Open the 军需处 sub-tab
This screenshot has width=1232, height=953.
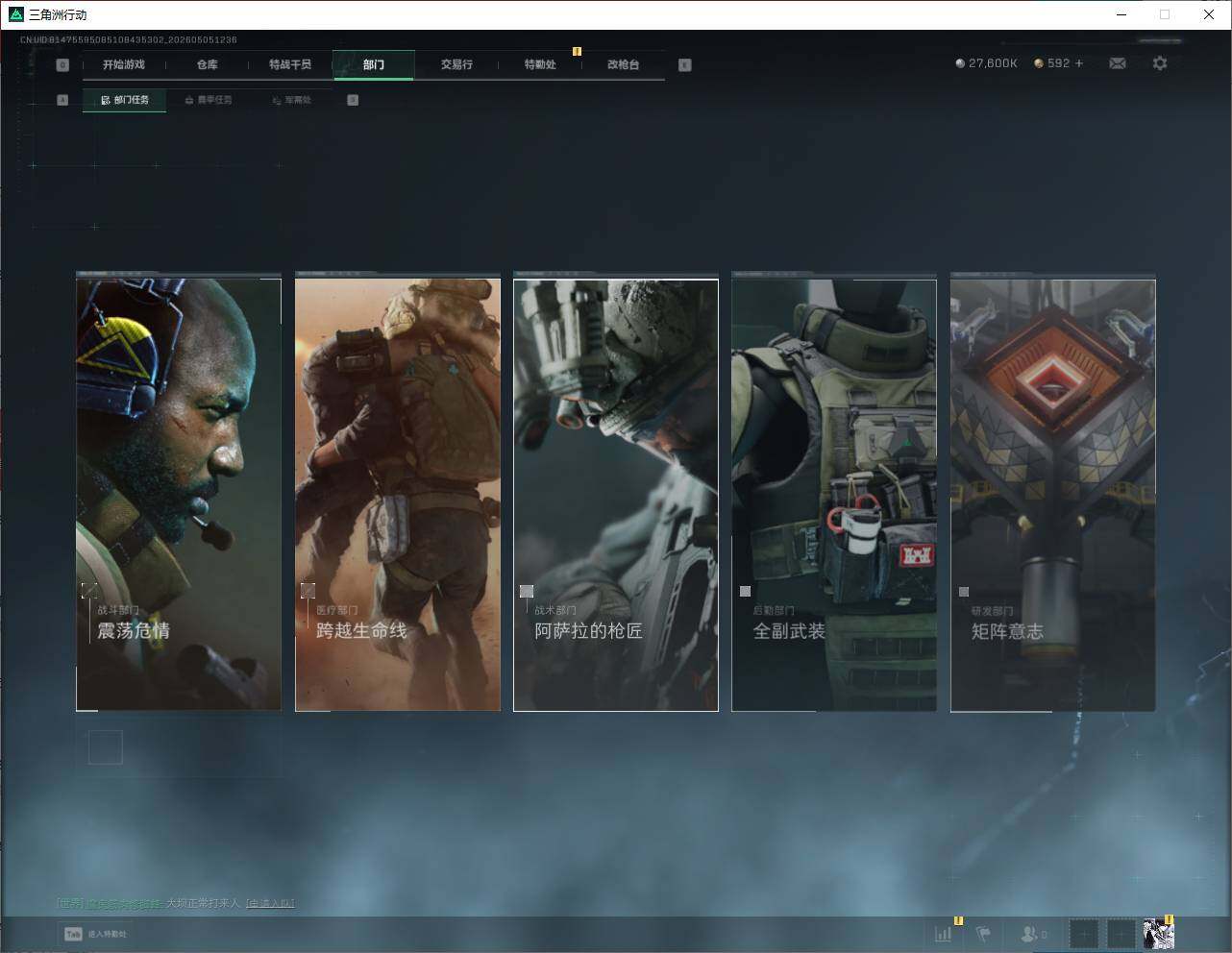[x=291, y=100]
